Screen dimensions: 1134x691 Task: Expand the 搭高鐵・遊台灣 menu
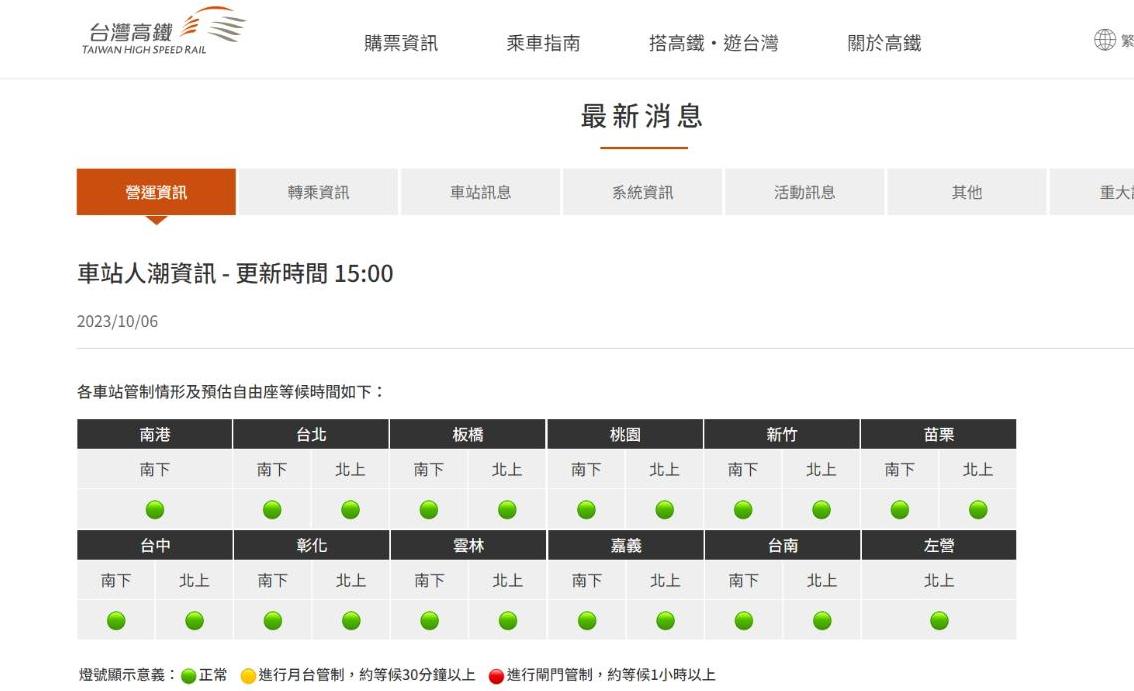[713, 43]
